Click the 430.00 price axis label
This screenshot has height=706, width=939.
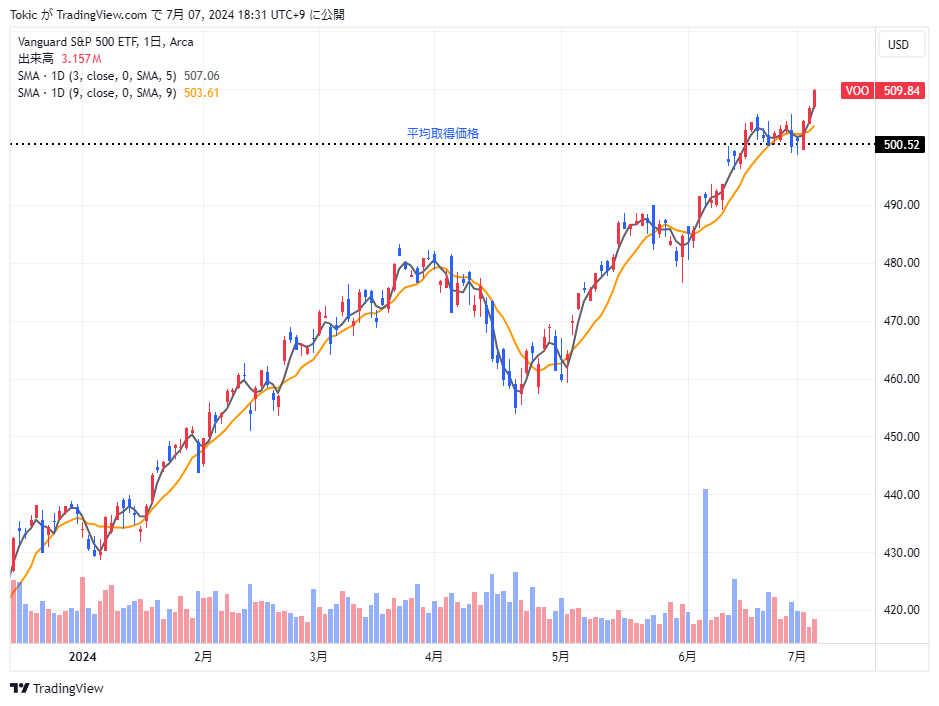pyautogui.click(x=901, y=553)
